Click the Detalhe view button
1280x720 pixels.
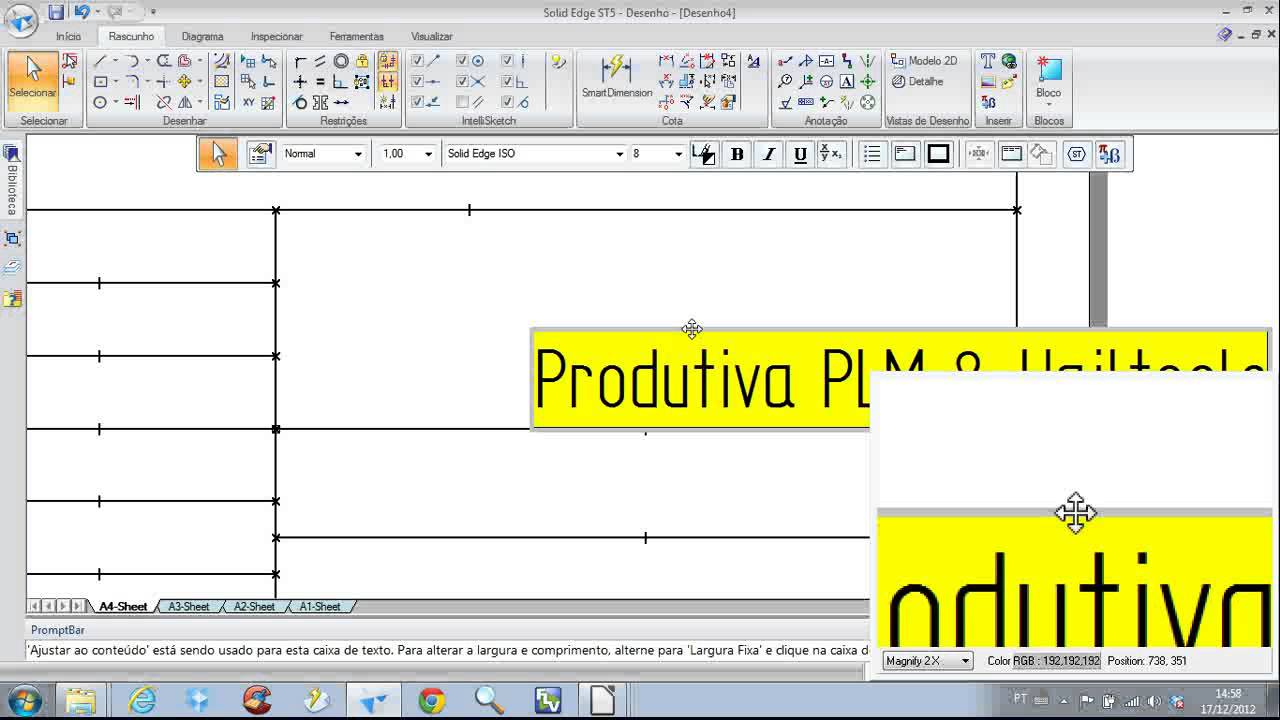pyautogui.click(x=917, y=82)
